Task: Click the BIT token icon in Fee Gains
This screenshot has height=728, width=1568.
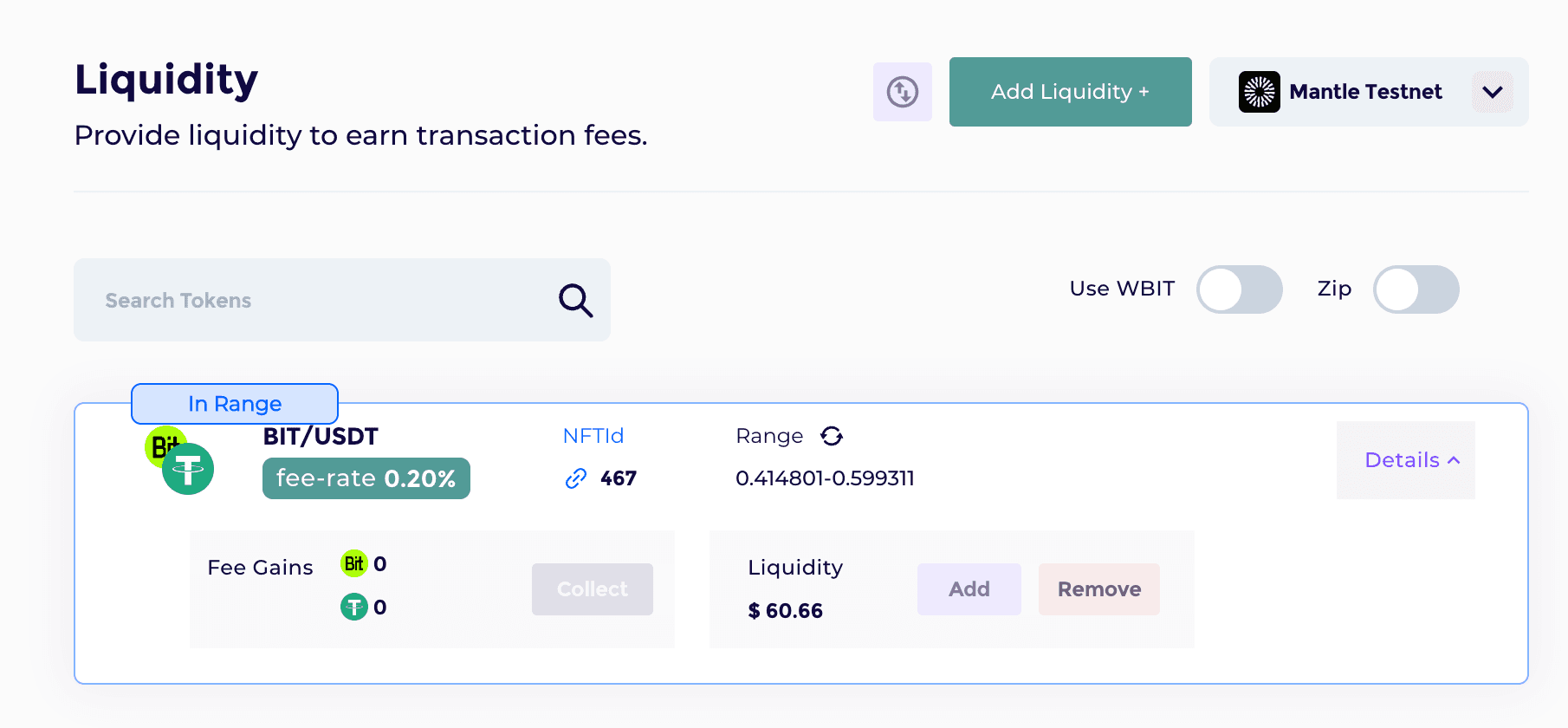Action: point(353,564)
